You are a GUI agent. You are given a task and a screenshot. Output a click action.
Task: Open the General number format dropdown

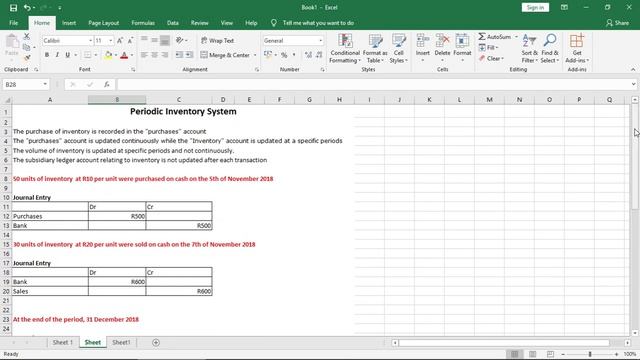point(320,41)
